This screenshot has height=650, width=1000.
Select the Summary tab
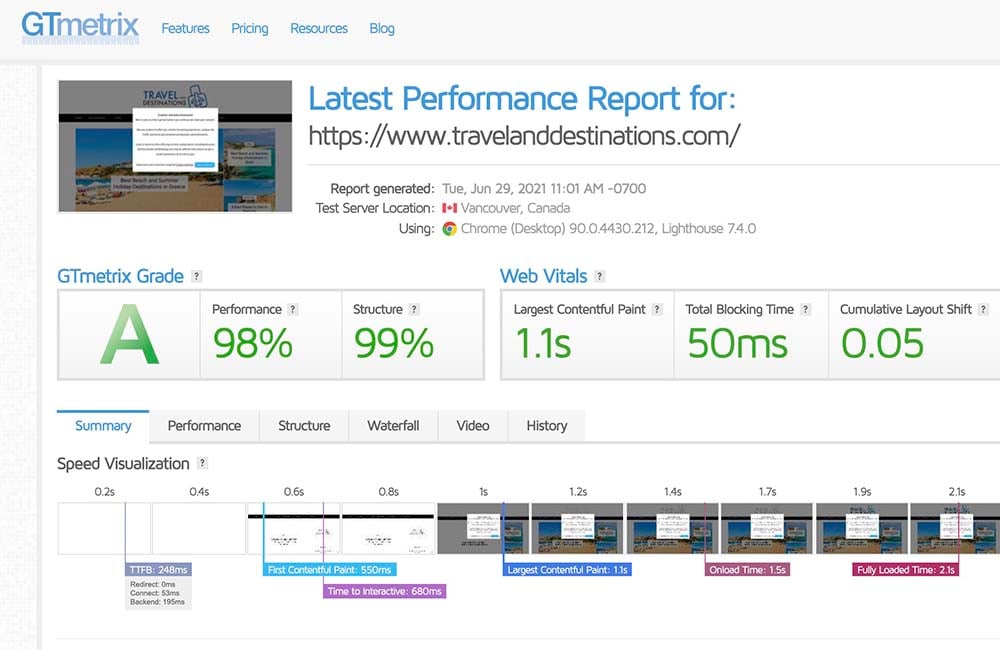103,425
